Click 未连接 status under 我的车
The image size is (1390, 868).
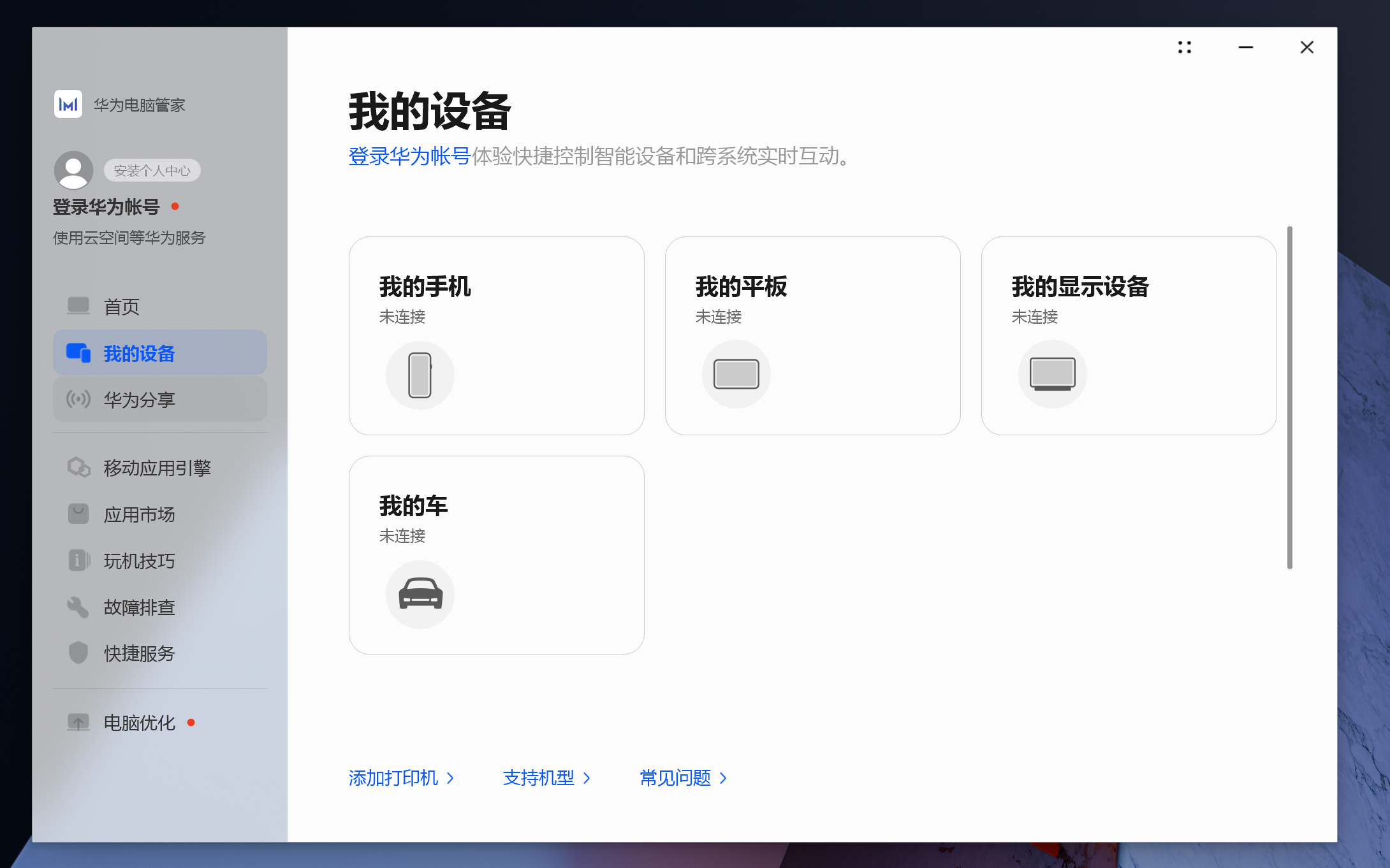coord(402,536)
